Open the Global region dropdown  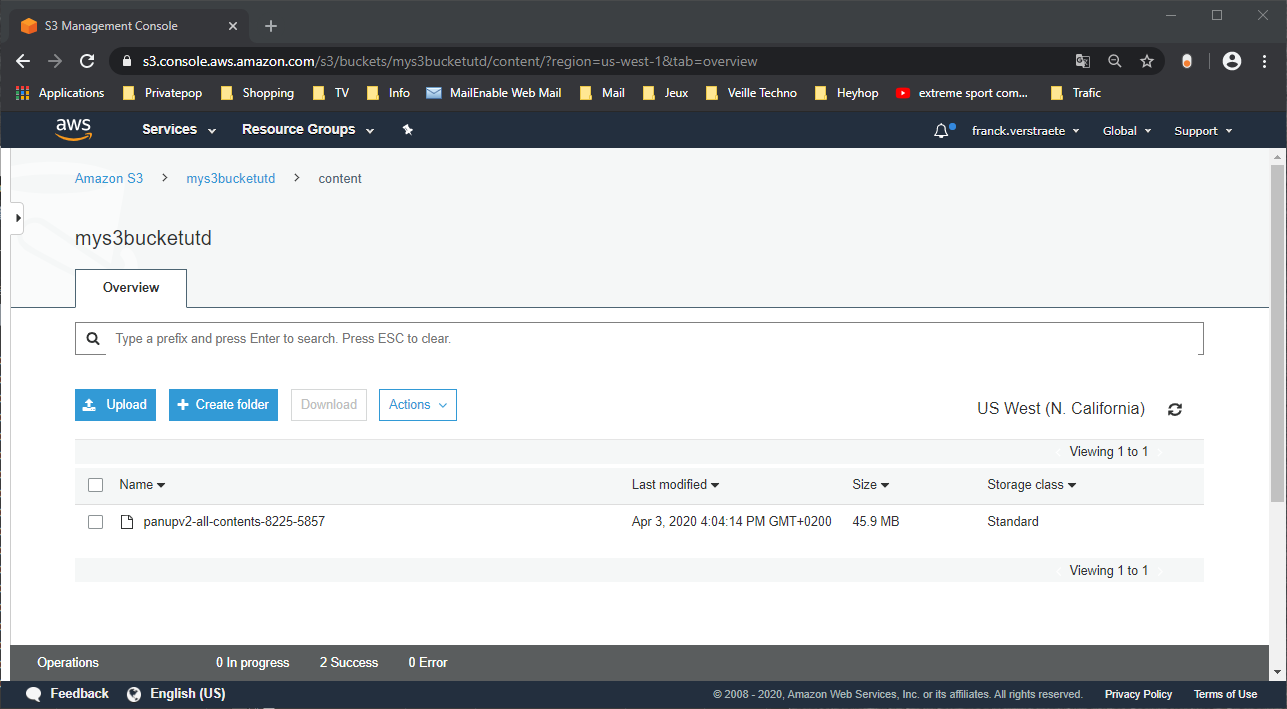click(1127, 131)
